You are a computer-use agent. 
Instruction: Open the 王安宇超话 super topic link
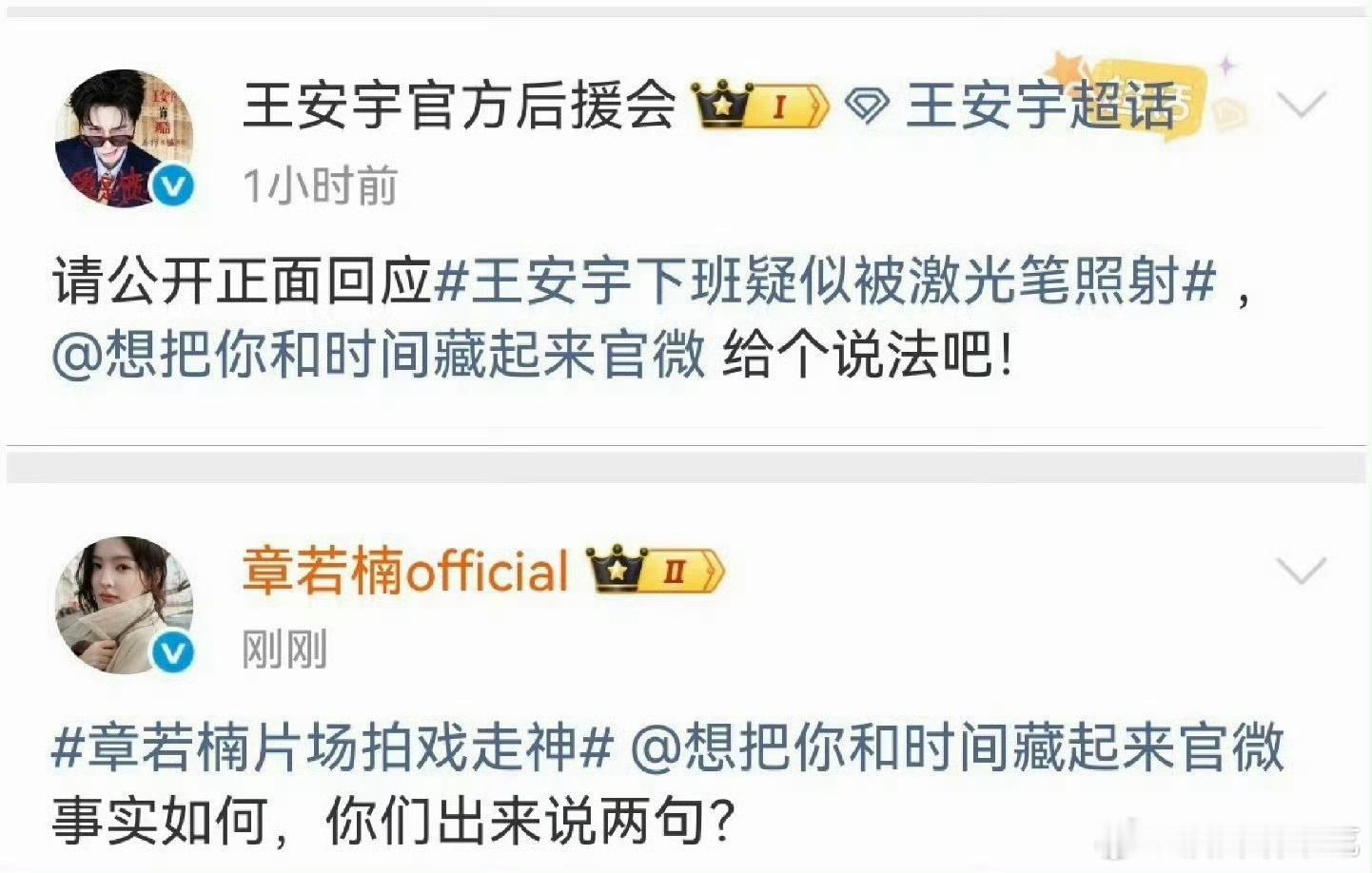1041,105
